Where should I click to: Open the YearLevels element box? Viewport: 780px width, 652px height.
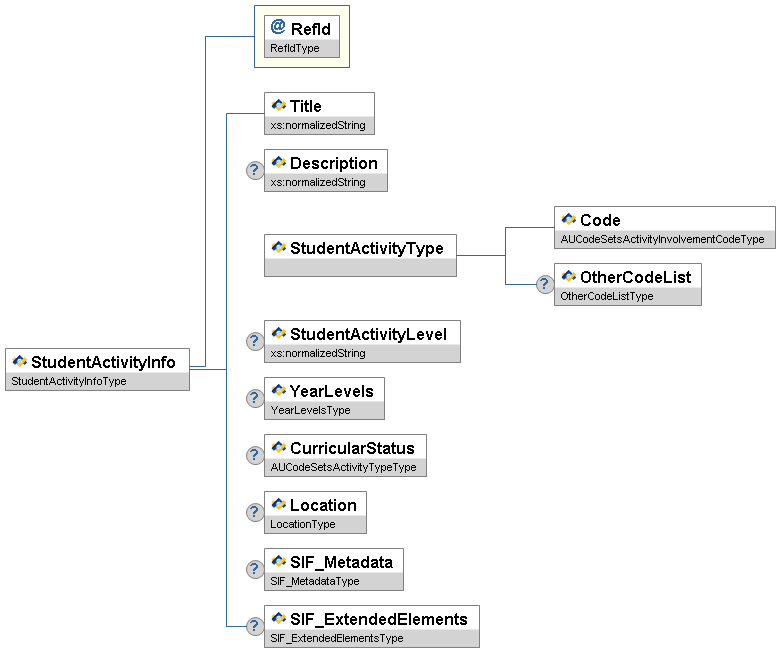pos(324,391)
